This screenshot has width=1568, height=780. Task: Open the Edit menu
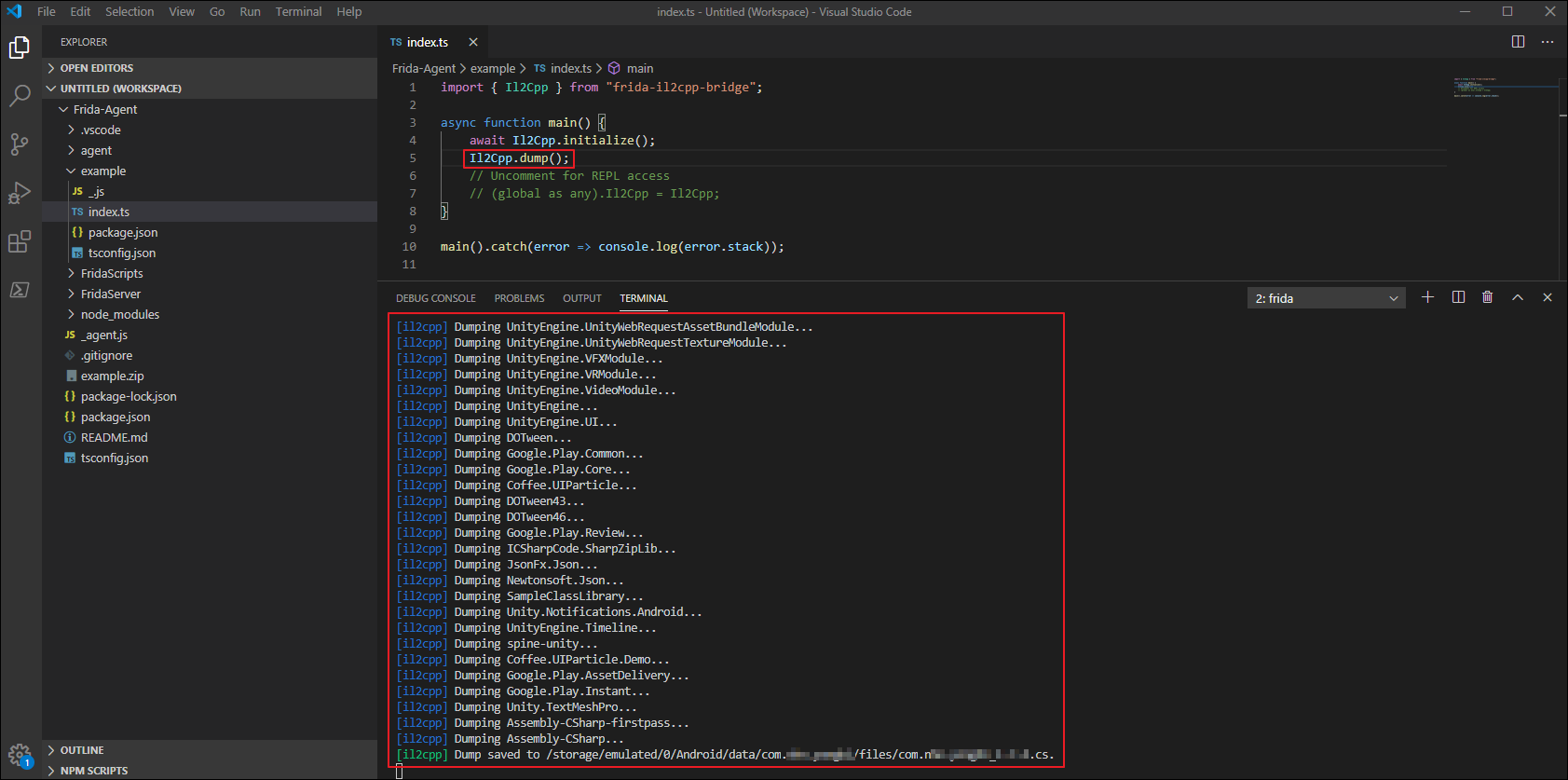click(80, 11)
